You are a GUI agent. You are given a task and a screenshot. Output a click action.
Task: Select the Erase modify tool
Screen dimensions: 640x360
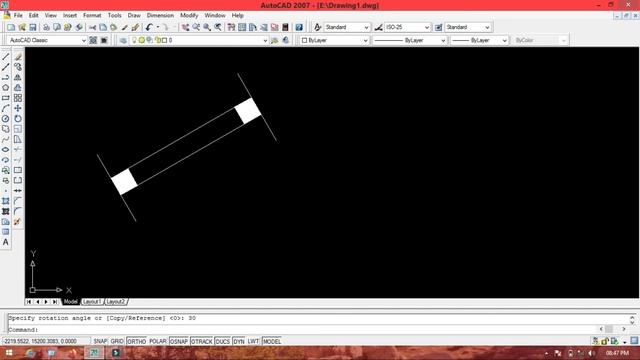18,57
